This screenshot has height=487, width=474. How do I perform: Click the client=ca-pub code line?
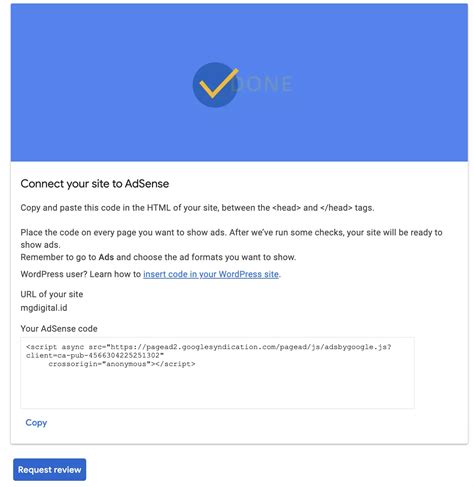tap(95, 355)
